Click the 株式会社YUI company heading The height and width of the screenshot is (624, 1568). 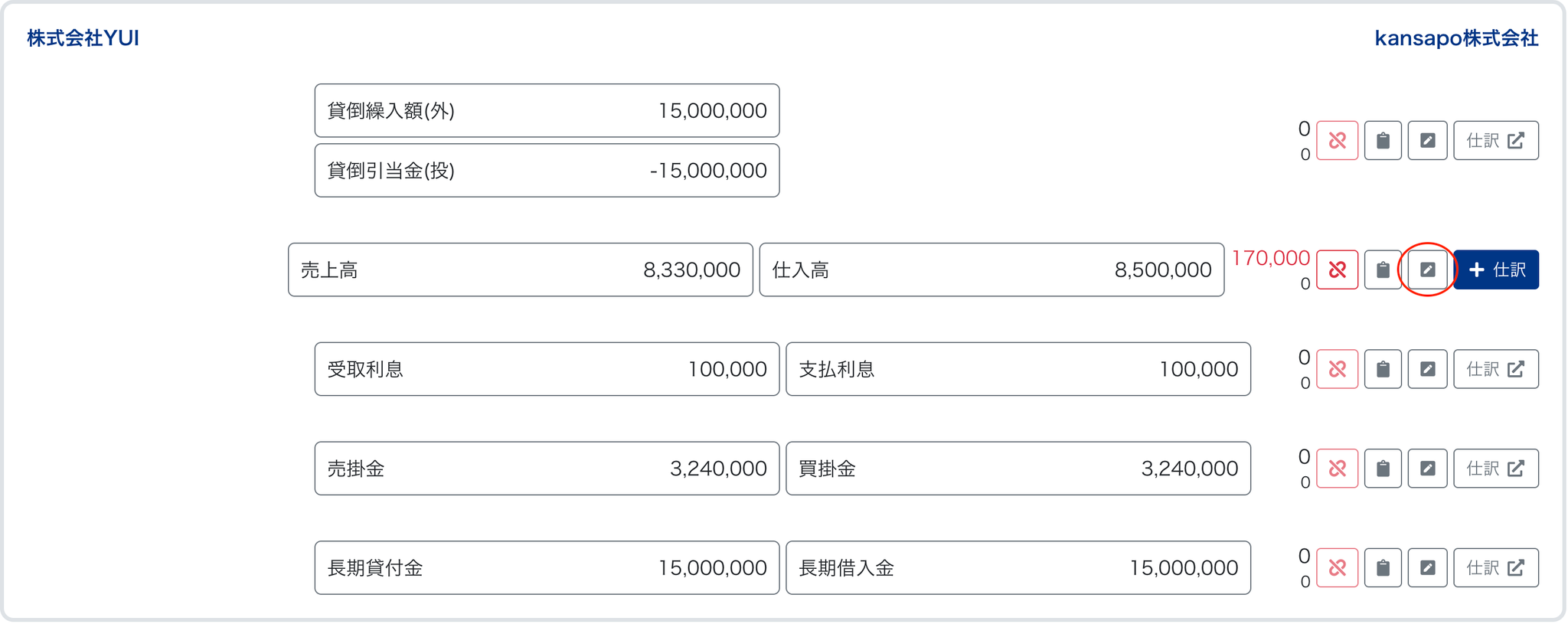(83, 38)
